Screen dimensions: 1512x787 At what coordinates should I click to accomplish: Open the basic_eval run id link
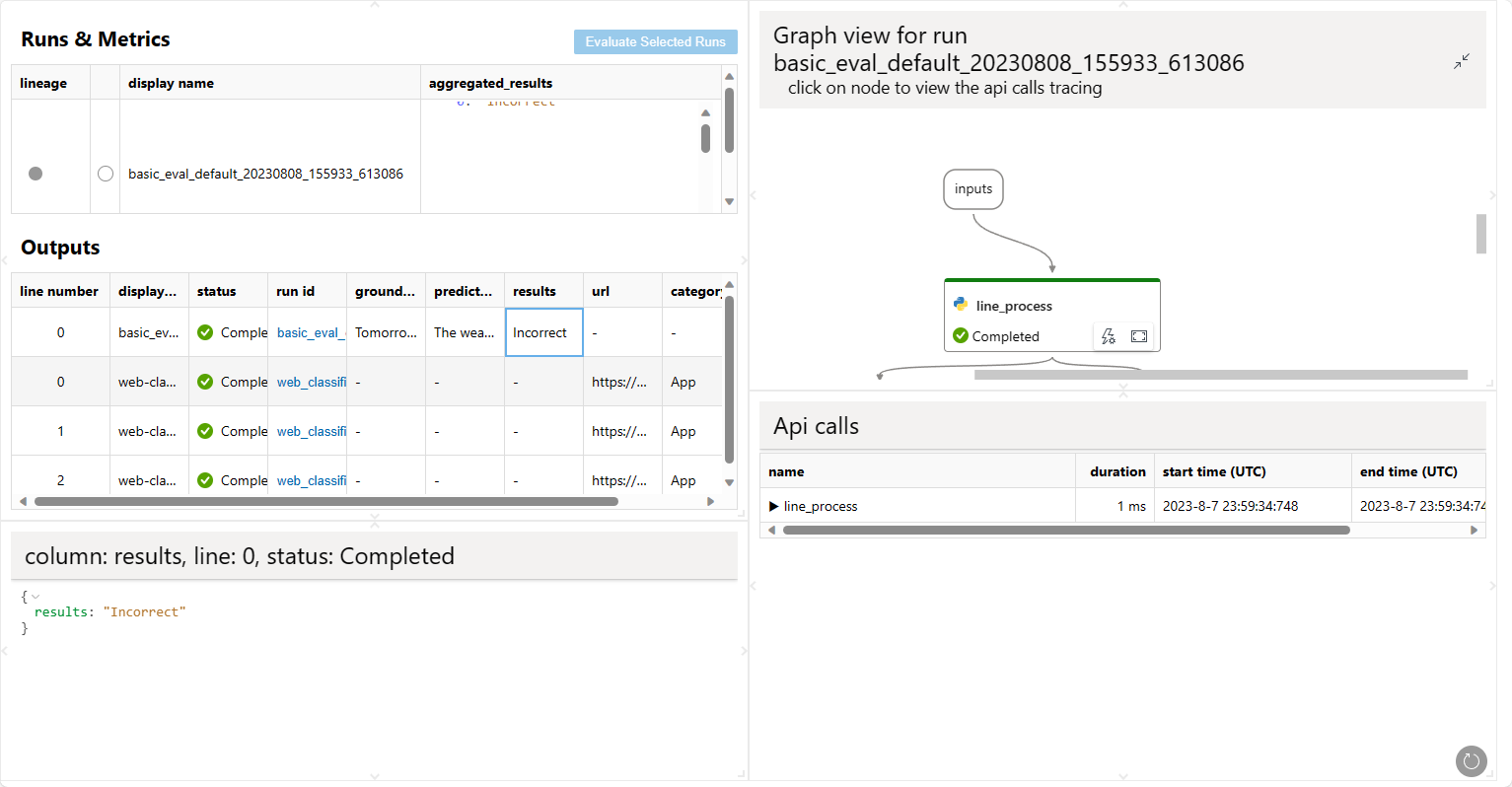(311, 332)
